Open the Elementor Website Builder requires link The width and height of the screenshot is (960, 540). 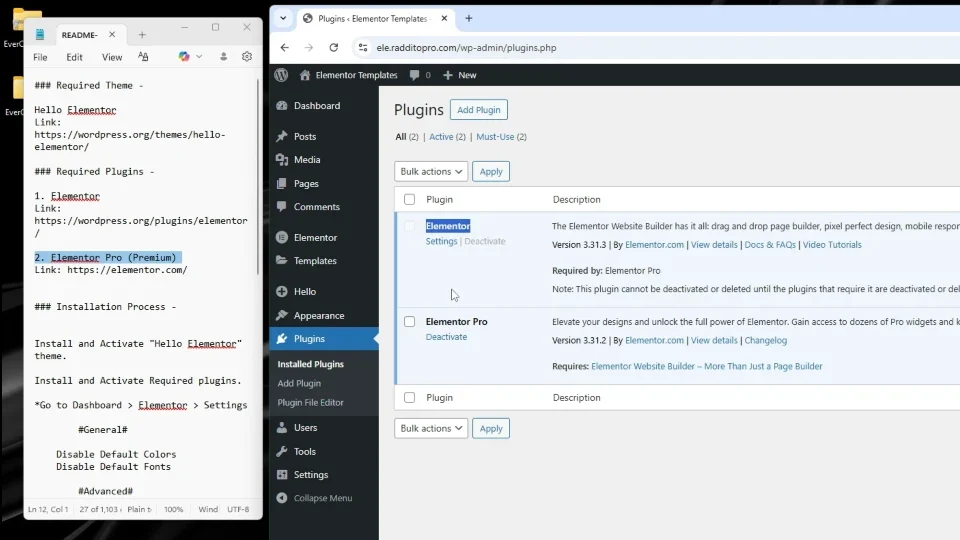click(707, 366)
